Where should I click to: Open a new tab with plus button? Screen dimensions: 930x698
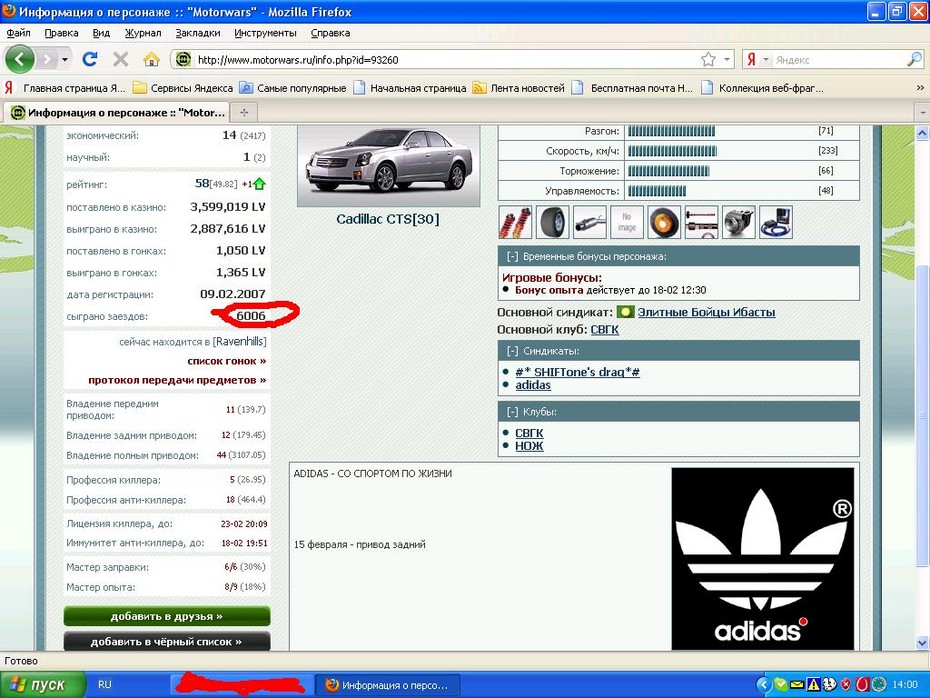pos(244,112)
